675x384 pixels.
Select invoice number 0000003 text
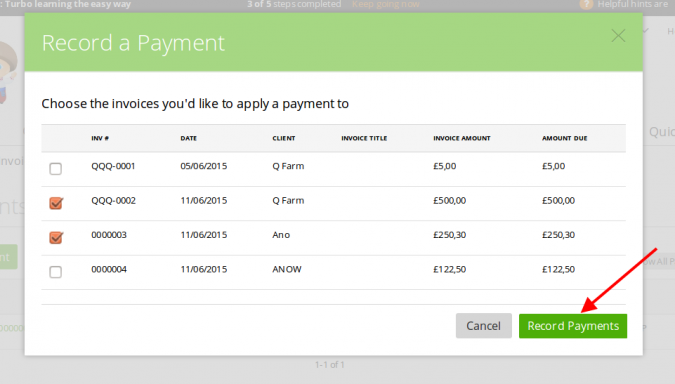pos(109,235)
